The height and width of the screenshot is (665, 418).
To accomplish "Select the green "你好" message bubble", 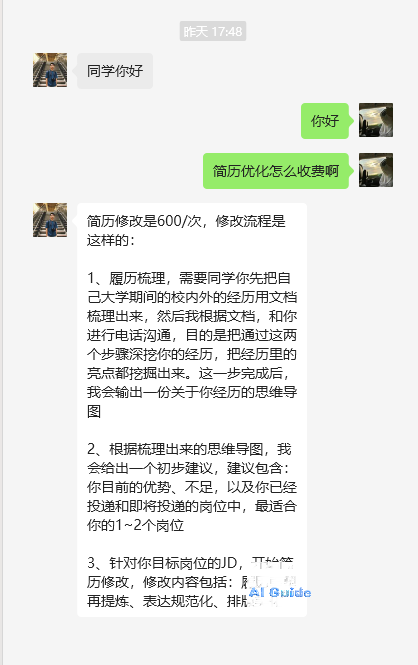I will 325,121.
